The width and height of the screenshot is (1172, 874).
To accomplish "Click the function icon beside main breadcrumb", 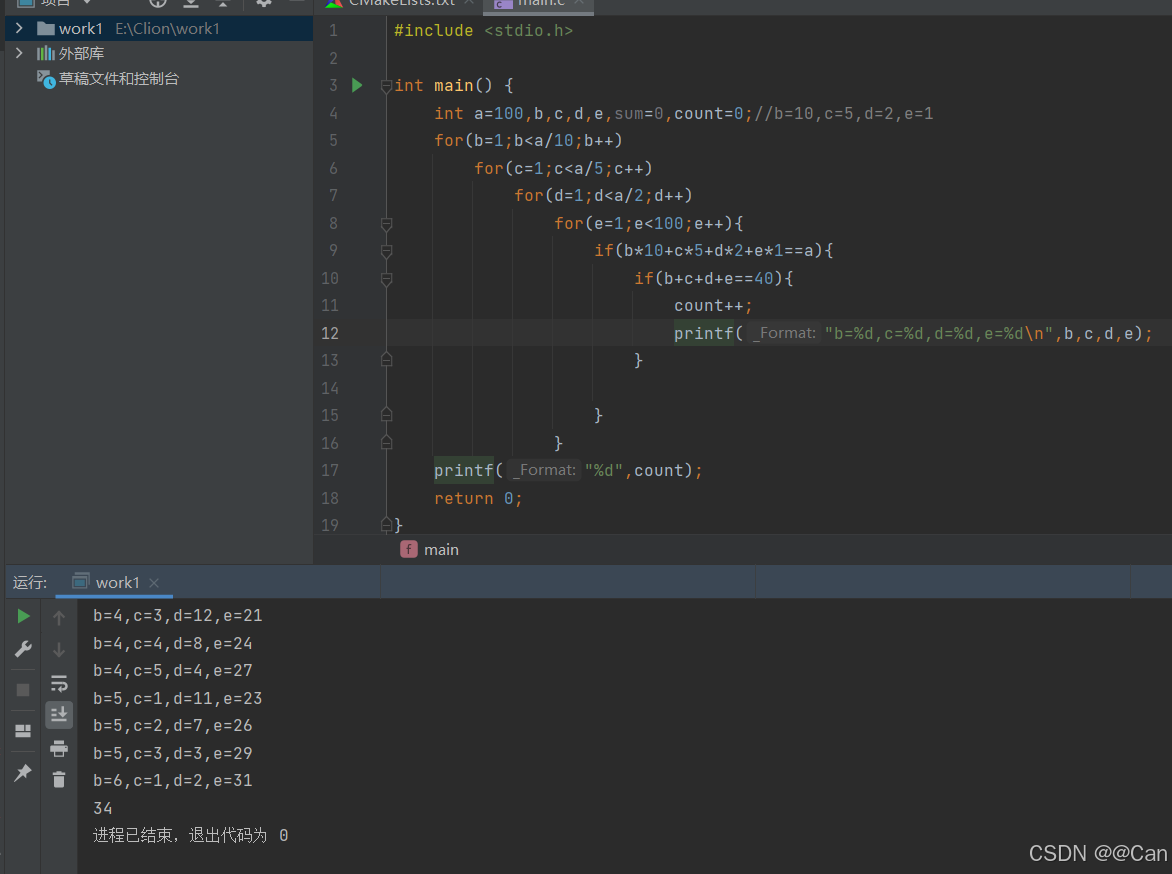I will point(409,550).
